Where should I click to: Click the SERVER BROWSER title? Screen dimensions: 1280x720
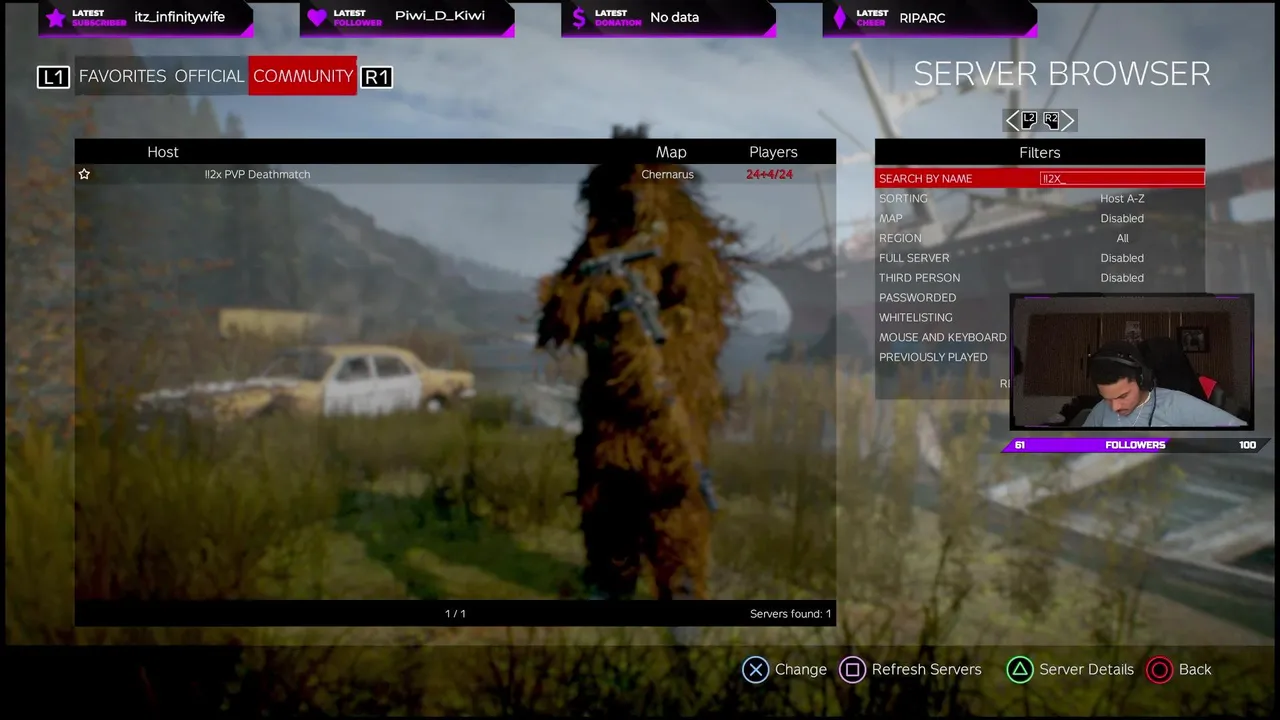coord(1062,74)
